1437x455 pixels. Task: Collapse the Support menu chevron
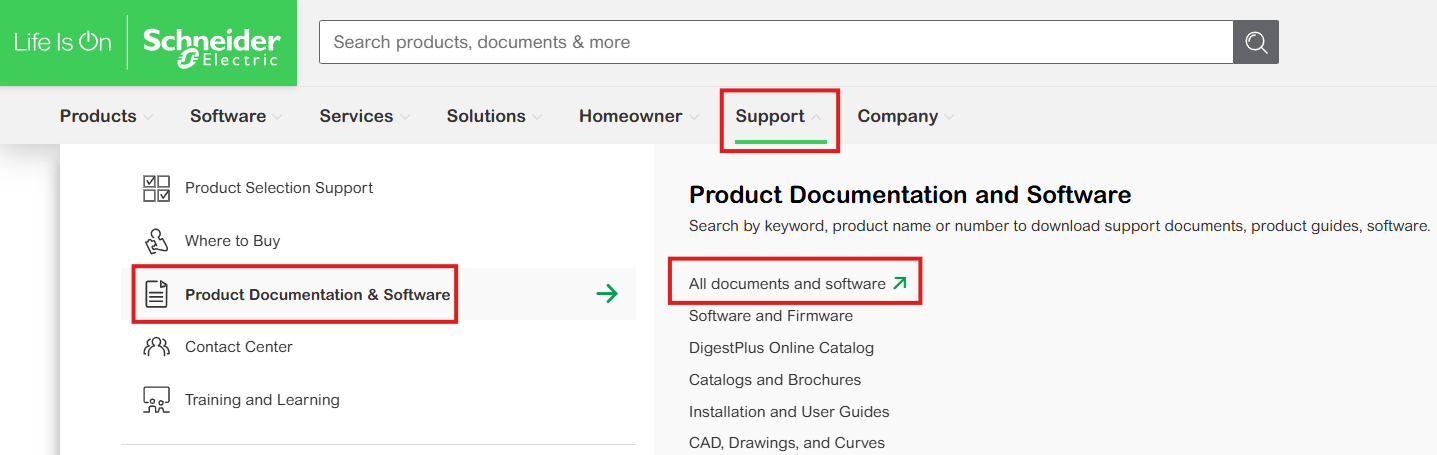[x=816, y=117]
